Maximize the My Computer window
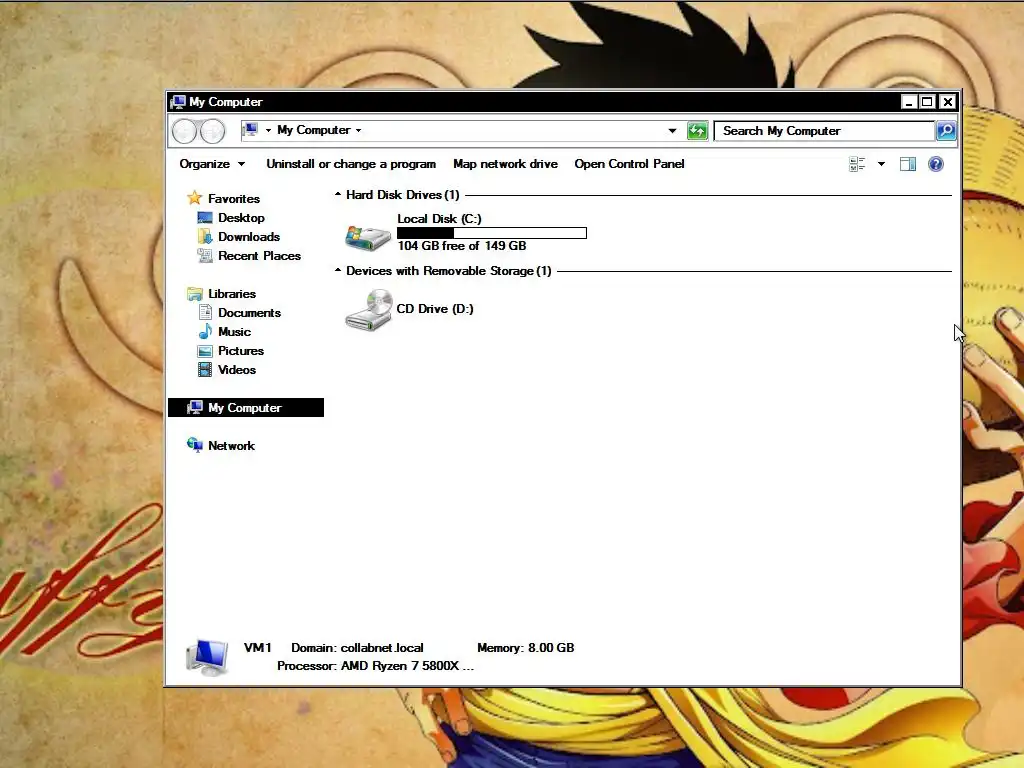The width and height of the screenshot is (1024, 768). coord(927,102)
